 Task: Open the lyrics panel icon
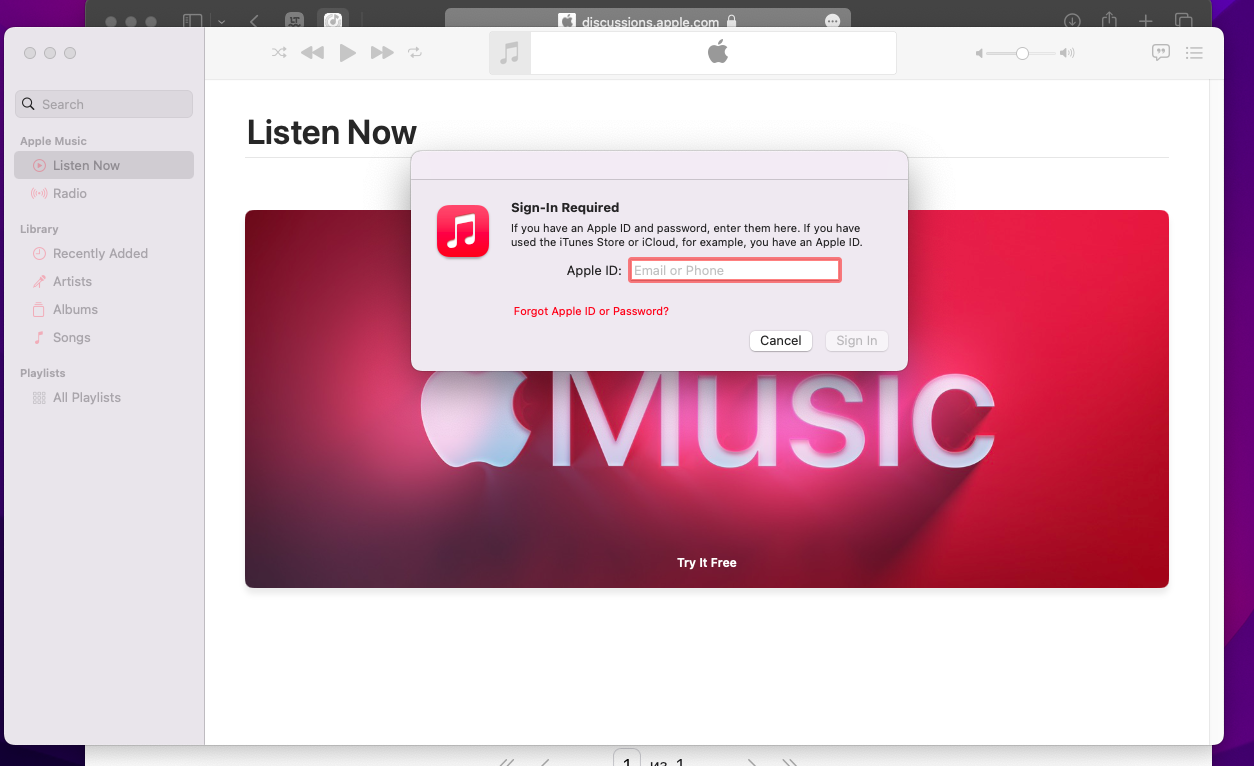1161,53
